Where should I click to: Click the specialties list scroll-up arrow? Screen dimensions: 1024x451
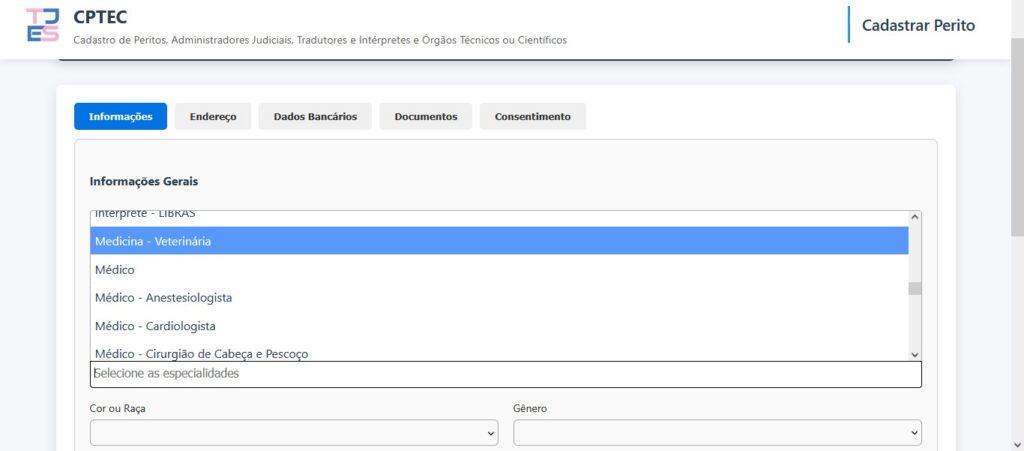pyautogui.click(x=914, y=217)
